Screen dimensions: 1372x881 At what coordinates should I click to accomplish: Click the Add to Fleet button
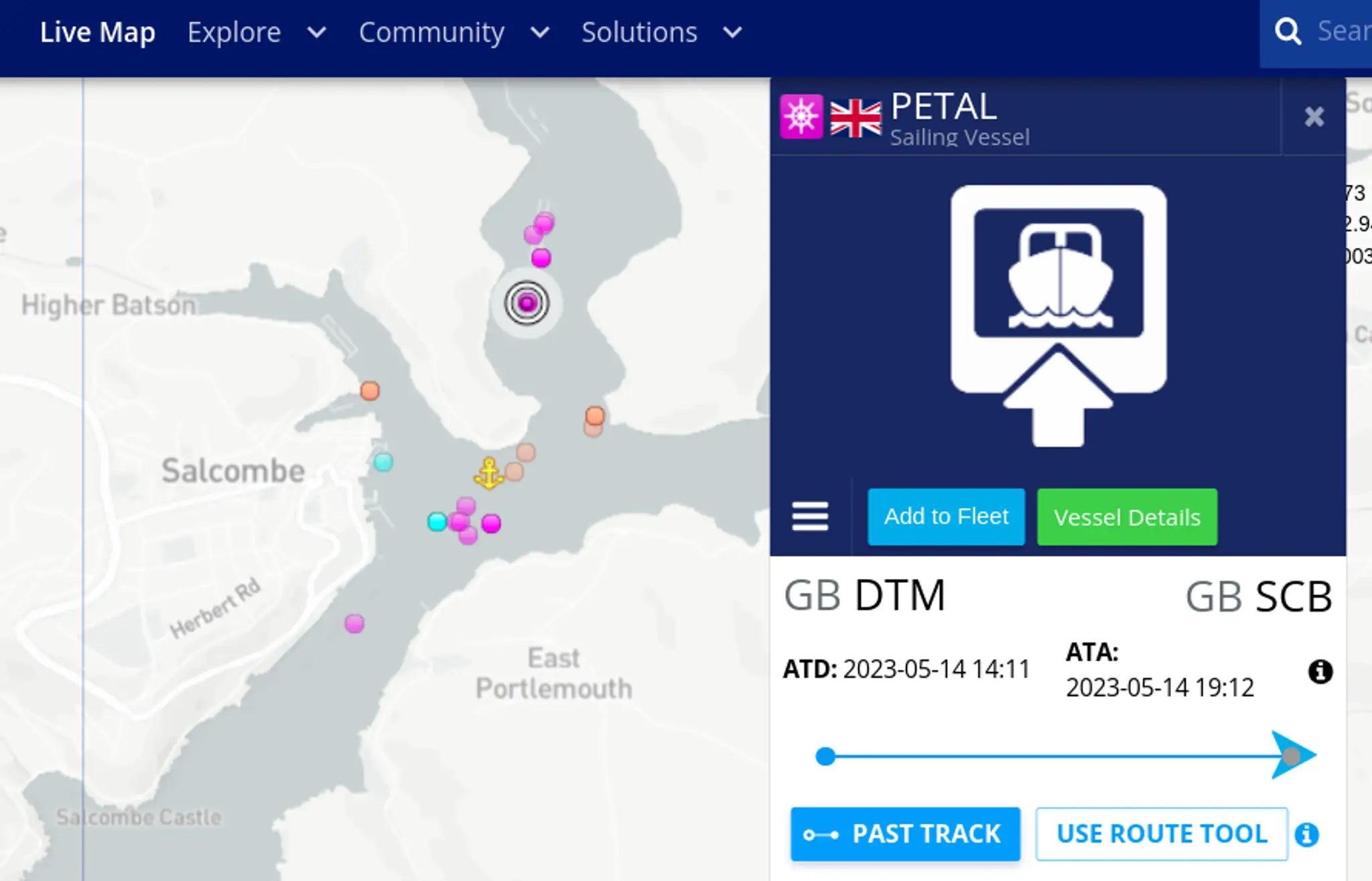[946, 517]
